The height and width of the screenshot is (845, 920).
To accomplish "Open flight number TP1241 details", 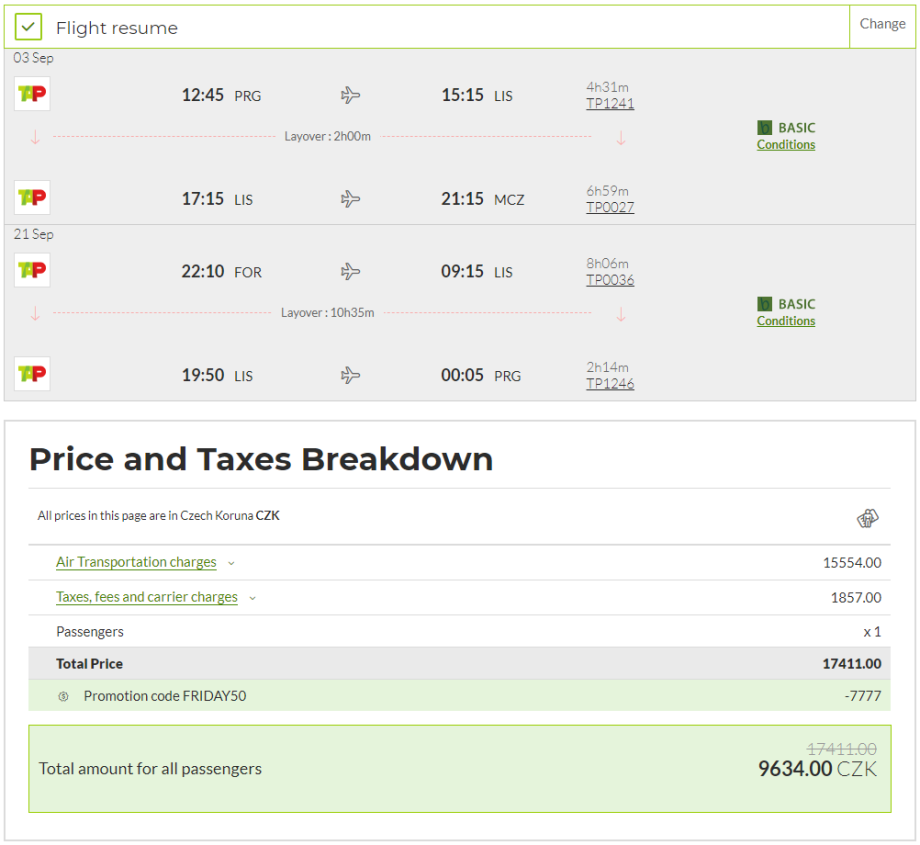I will 610,104.
